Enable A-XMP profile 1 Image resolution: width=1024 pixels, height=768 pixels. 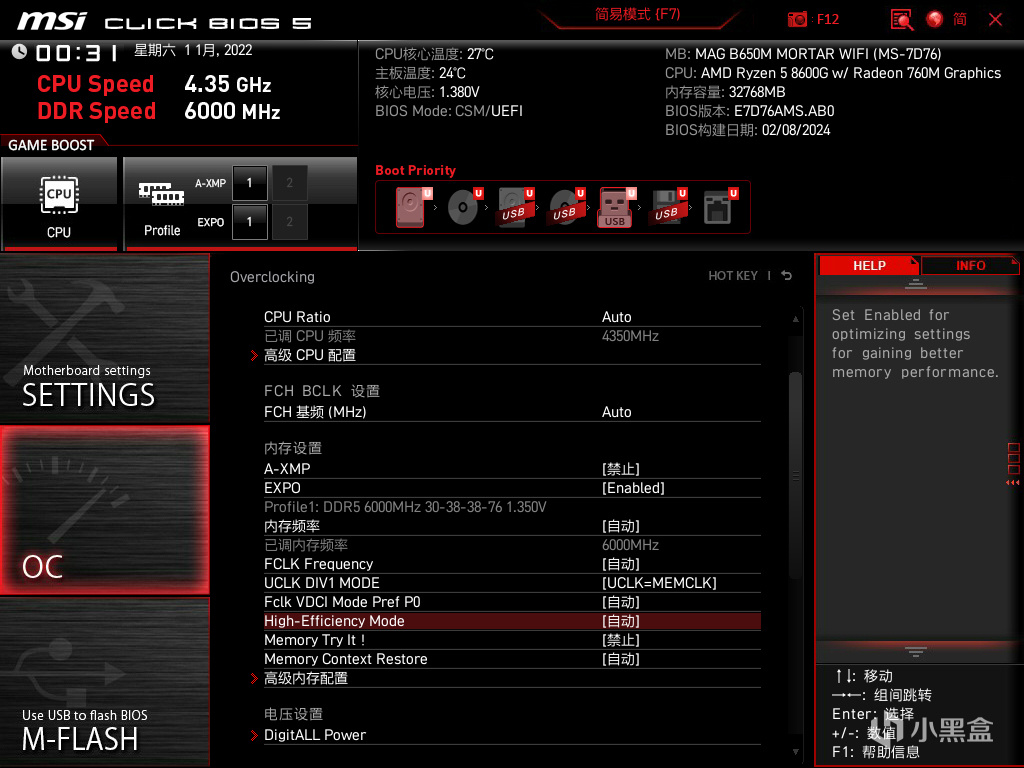249,183
